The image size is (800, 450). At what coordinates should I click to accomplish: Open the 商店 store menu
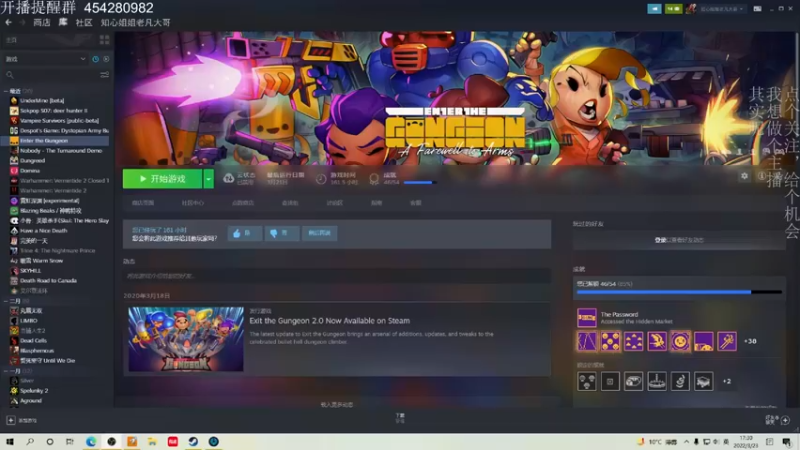(x=42, y=22)
